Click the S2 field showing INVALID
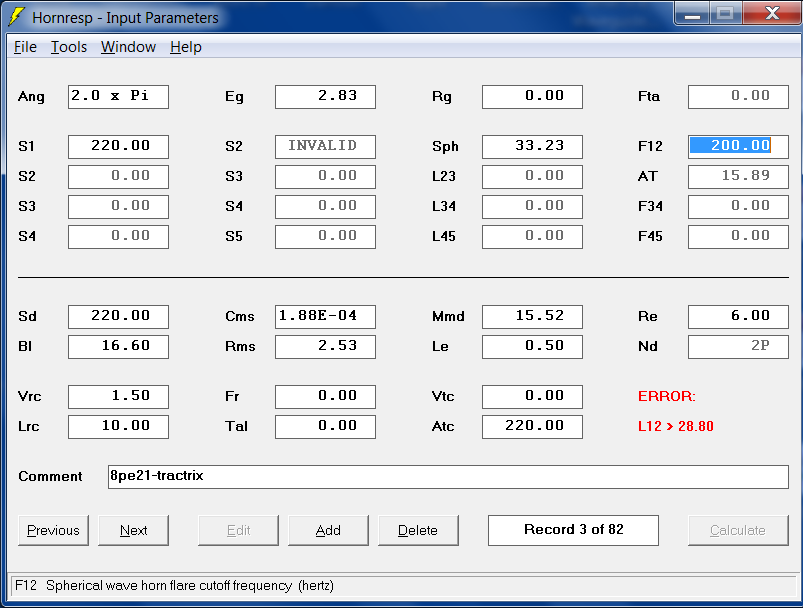 point(325,146)
